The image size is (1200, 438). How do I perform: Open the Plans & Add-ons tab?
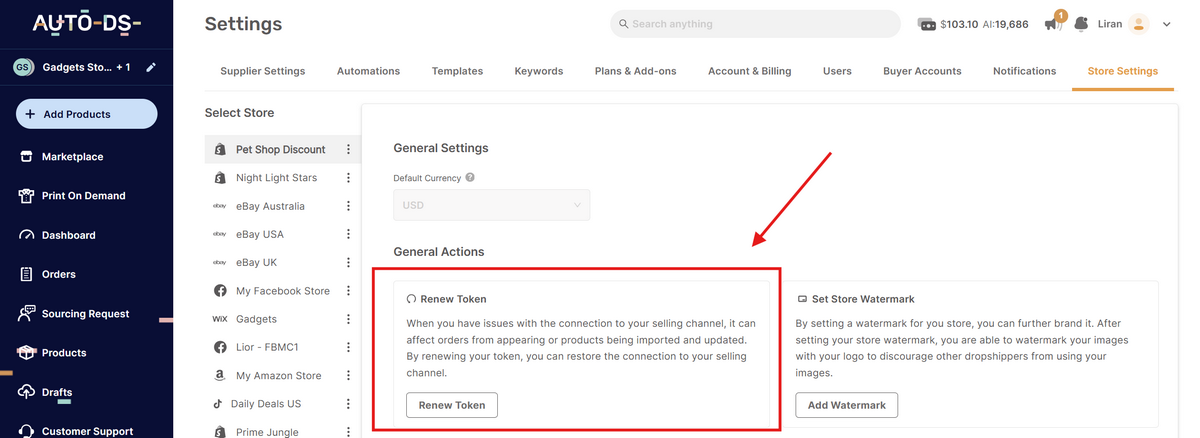tap(635, 71)
